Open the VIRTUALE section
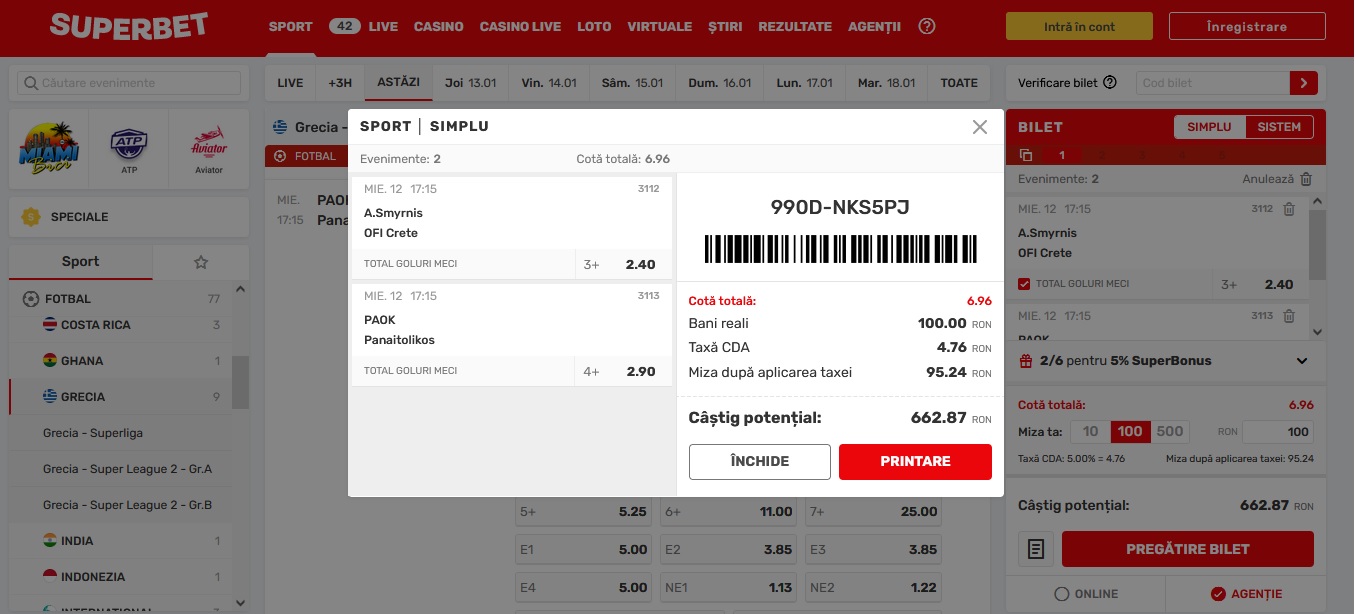Image resolution: width=1356 pixels, height=614 pixels. click(660, 27)
